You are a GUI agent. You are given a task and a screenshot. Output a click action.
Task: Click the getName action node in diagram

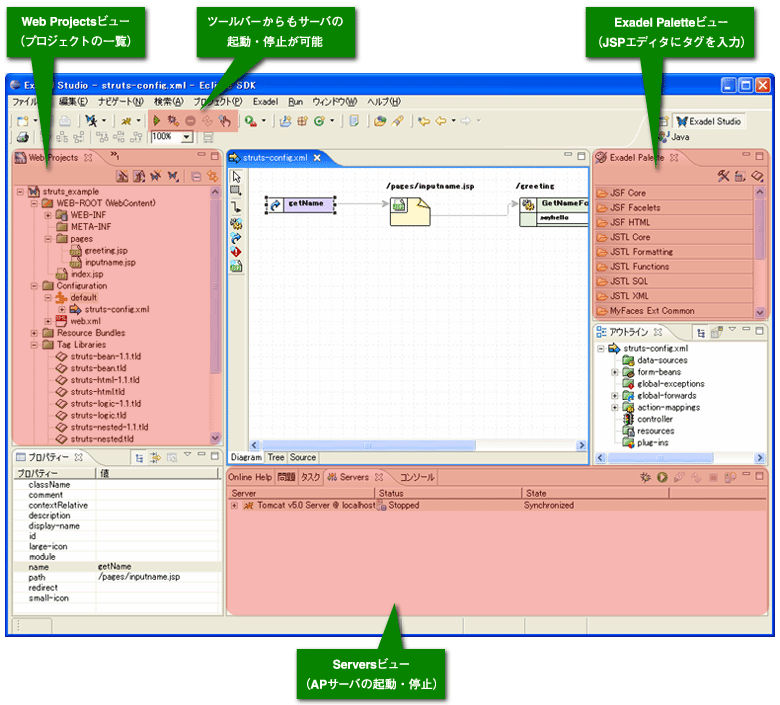tap(300, 204)
